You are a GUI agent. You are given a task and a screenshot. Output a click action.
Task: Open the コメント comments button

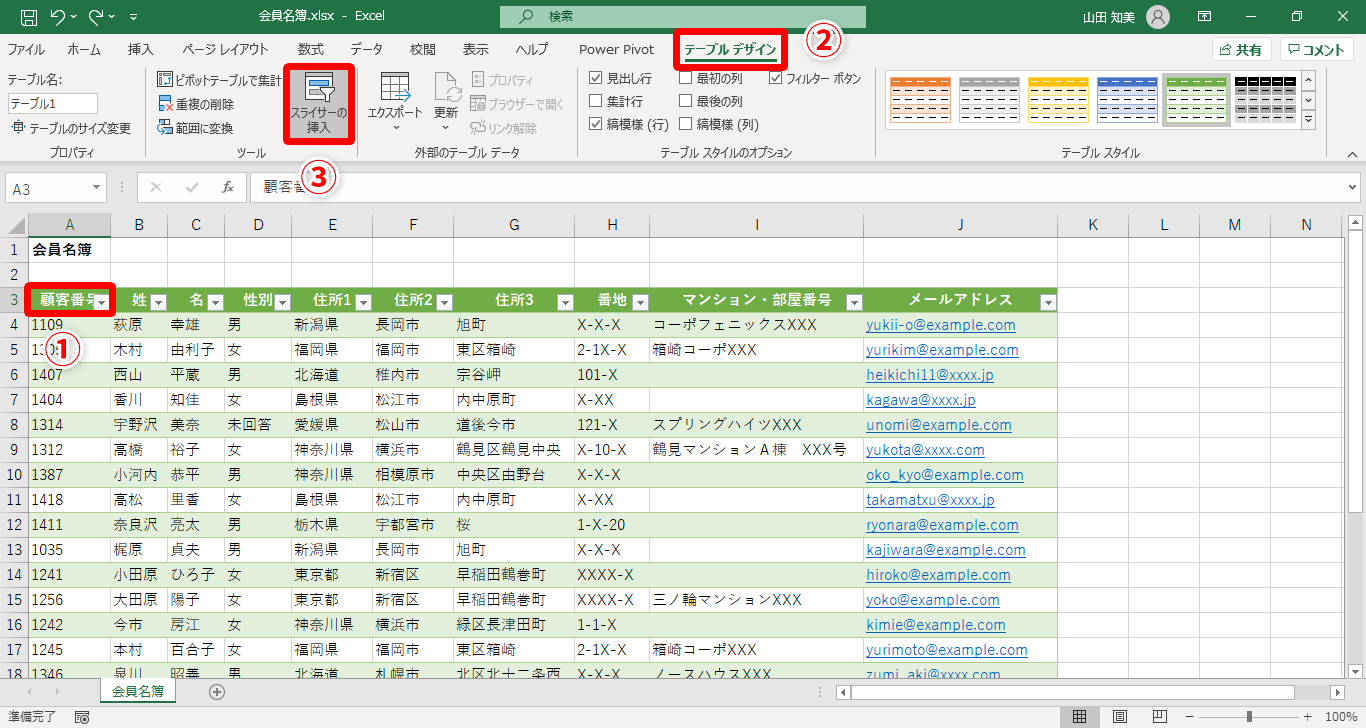pos(1316,50)
